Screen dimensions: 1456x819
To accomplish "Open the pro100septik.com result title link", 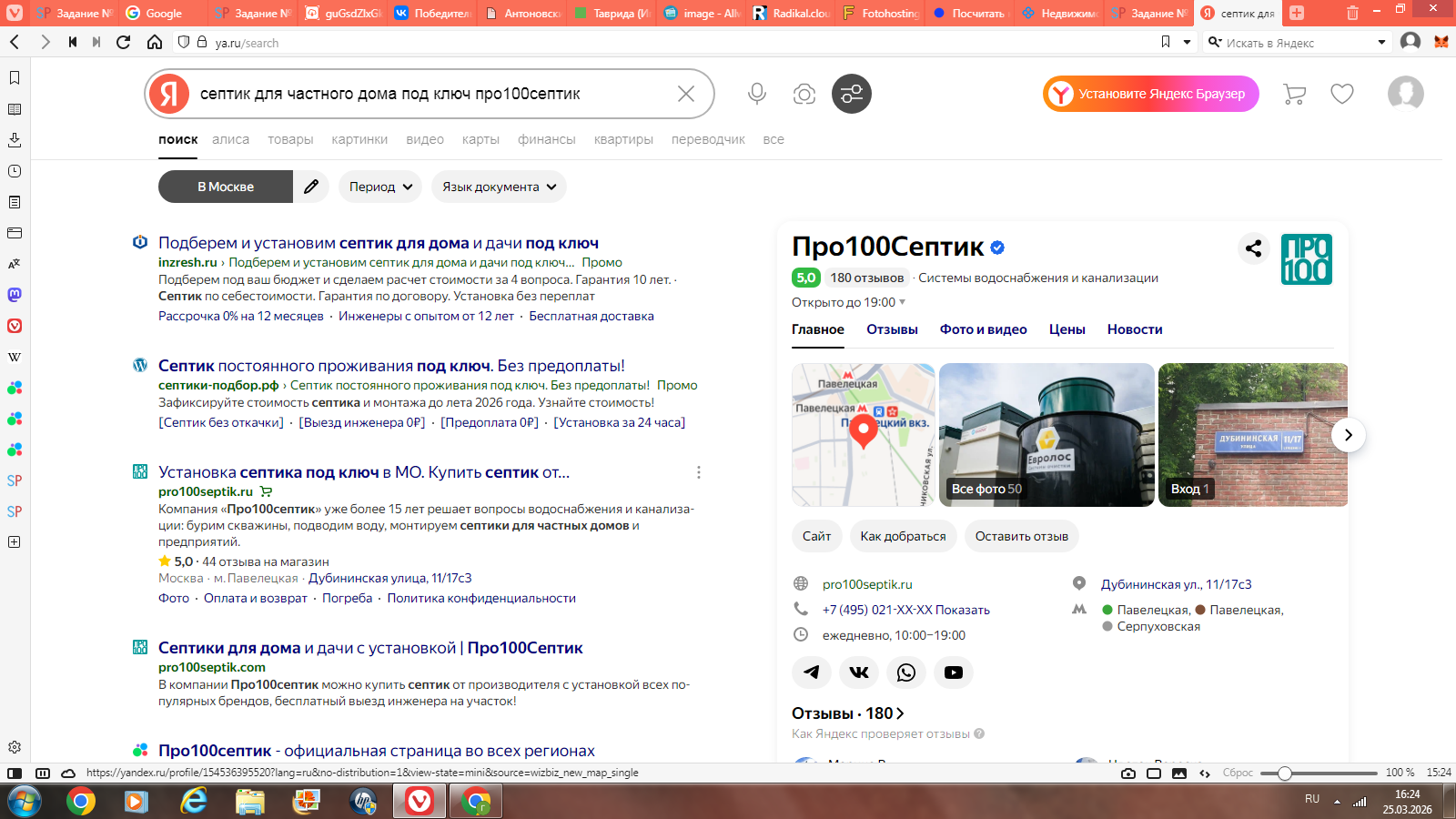I will 370,648.
